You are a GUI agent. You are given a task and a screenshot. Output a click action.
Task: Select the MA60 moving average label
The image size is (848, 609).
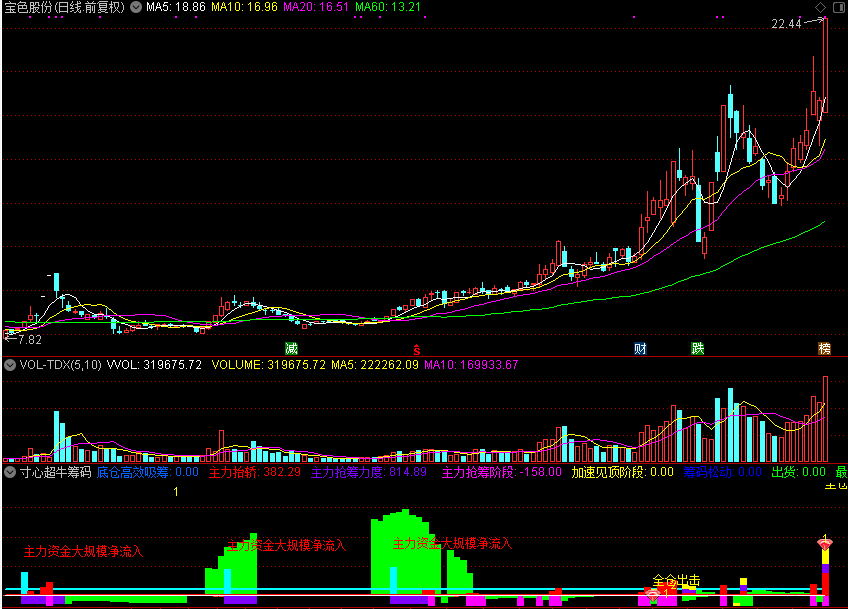388,7
